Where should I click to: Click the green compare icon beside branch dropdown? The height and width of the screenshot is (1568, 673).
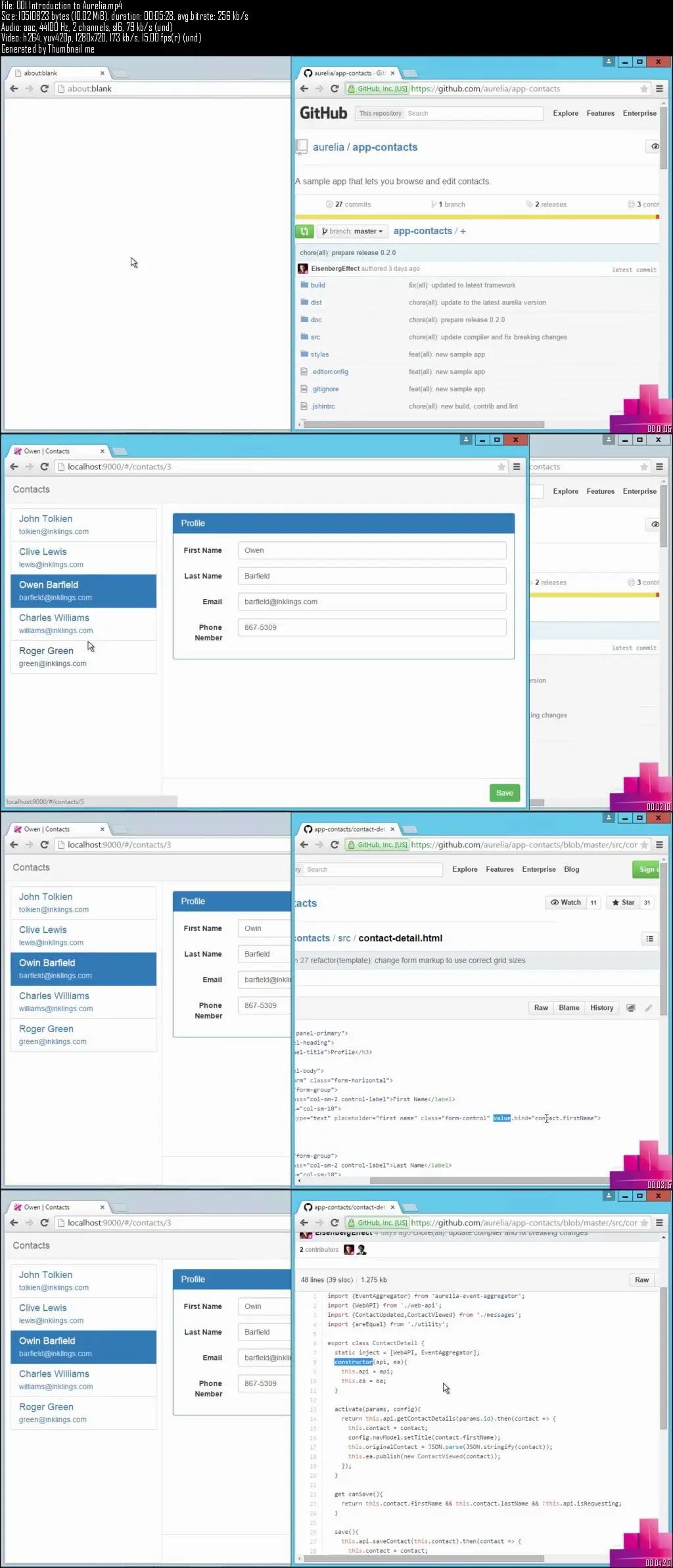304,231
